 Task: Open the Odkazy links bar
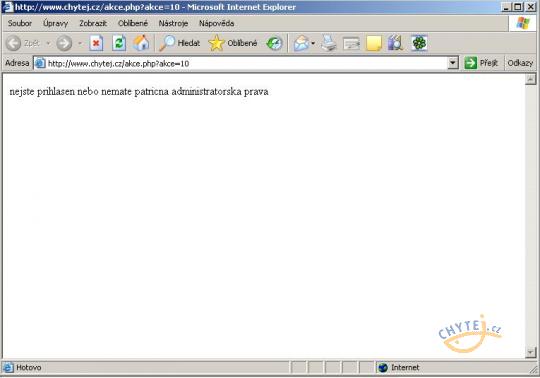pyautogui.click(x=520, y=63)
